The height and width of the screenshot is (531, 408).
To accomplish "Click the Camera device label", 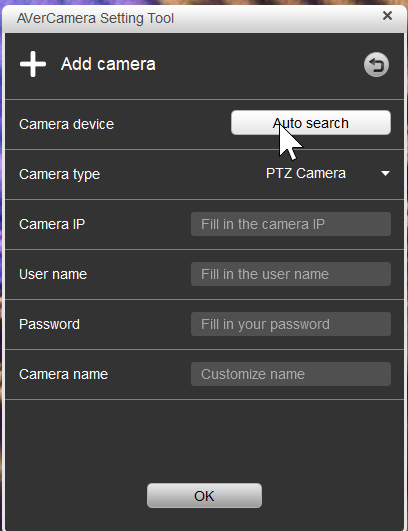I will pyautogui.click(x=66, y=124).
